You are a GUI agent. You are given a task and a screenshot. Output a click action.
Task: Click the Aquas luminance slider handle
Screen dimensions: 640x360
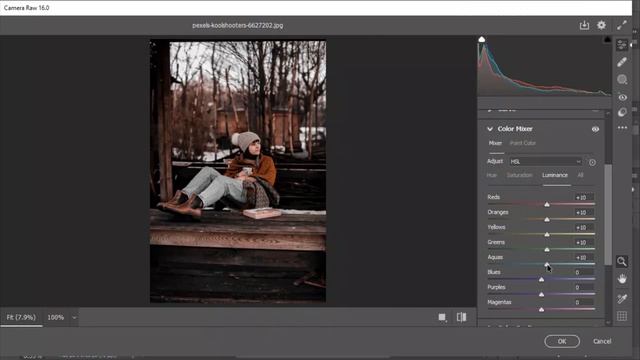coord(547,264)
